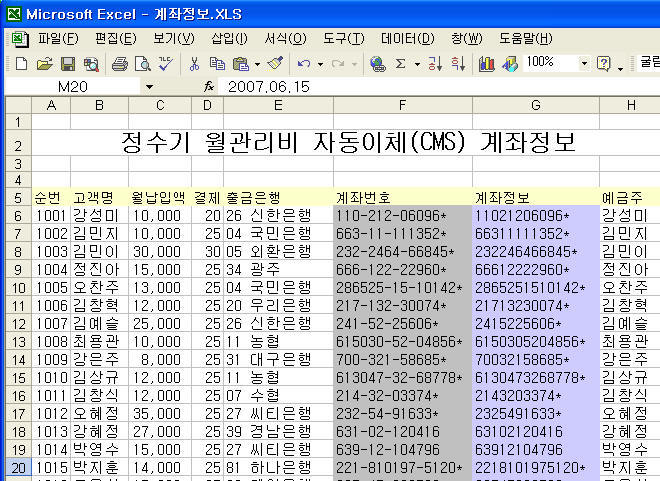This screenshot has height=481, width=660.
Task: Click the Excel icon in title bar
Action: tap(13, 14)
